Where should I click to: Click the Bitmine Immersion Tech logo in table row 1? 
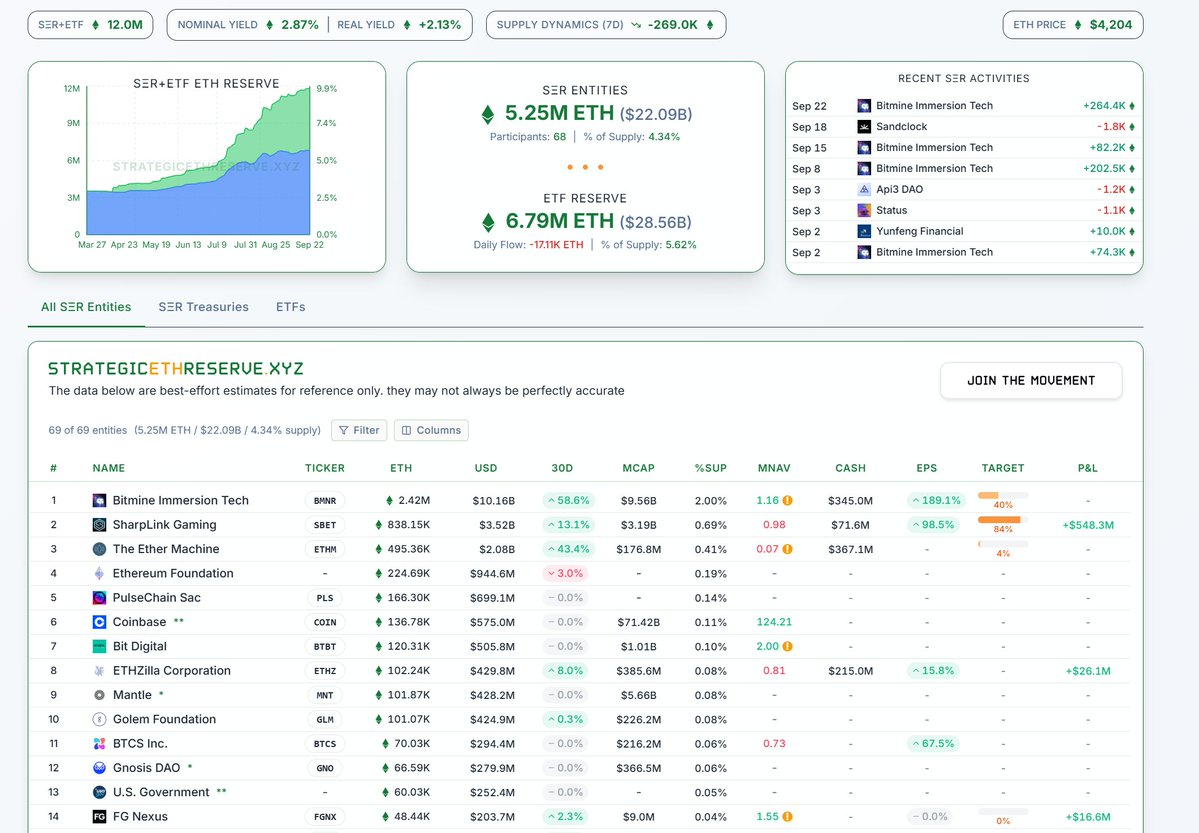99,500
